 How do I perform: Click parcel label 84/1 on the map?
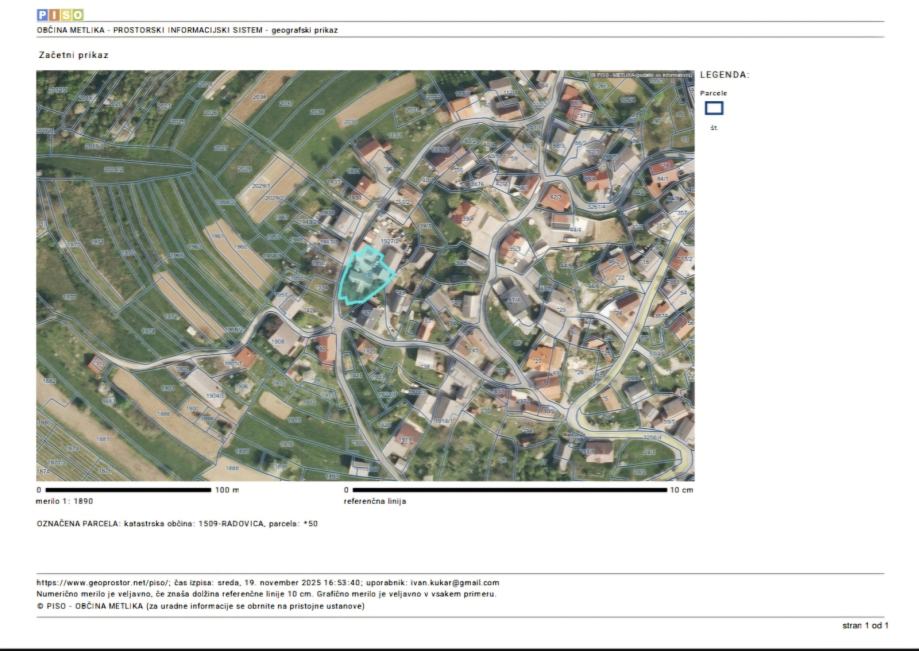[662, 178]
